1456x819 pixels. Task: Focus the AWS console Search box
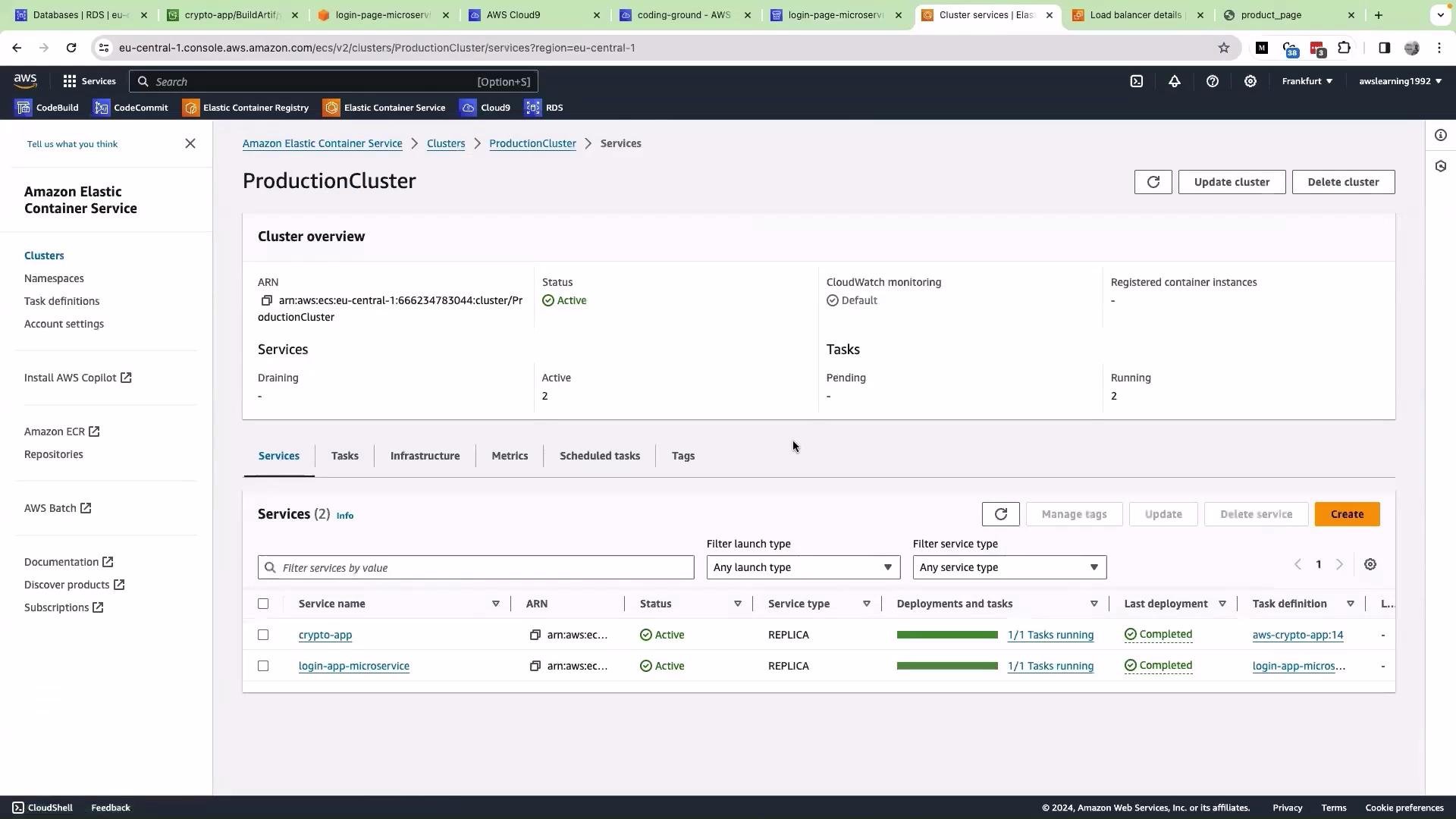click(x=334, y=81)
